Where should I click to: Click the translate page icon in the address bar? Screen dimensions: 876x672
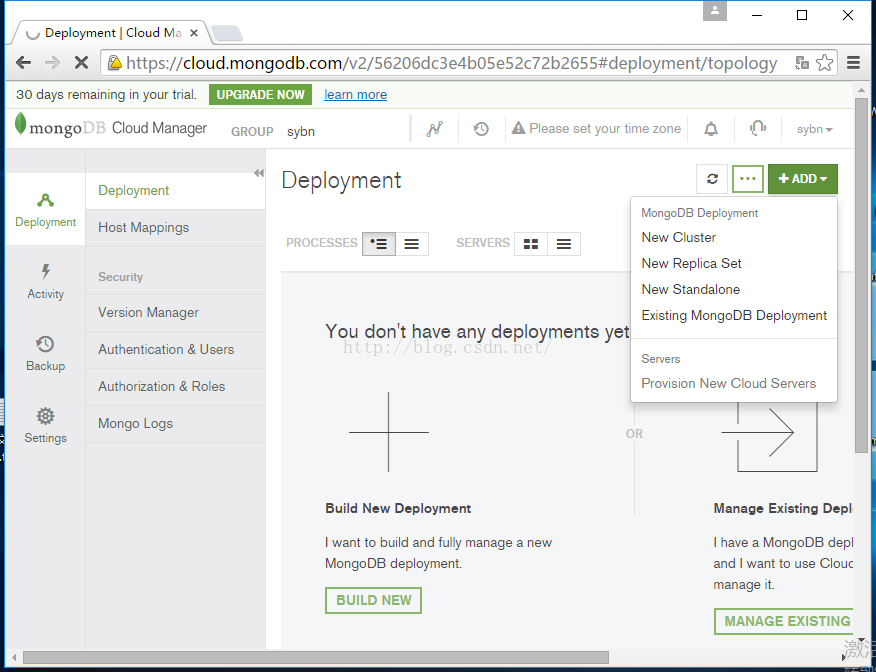click(802, 63)
